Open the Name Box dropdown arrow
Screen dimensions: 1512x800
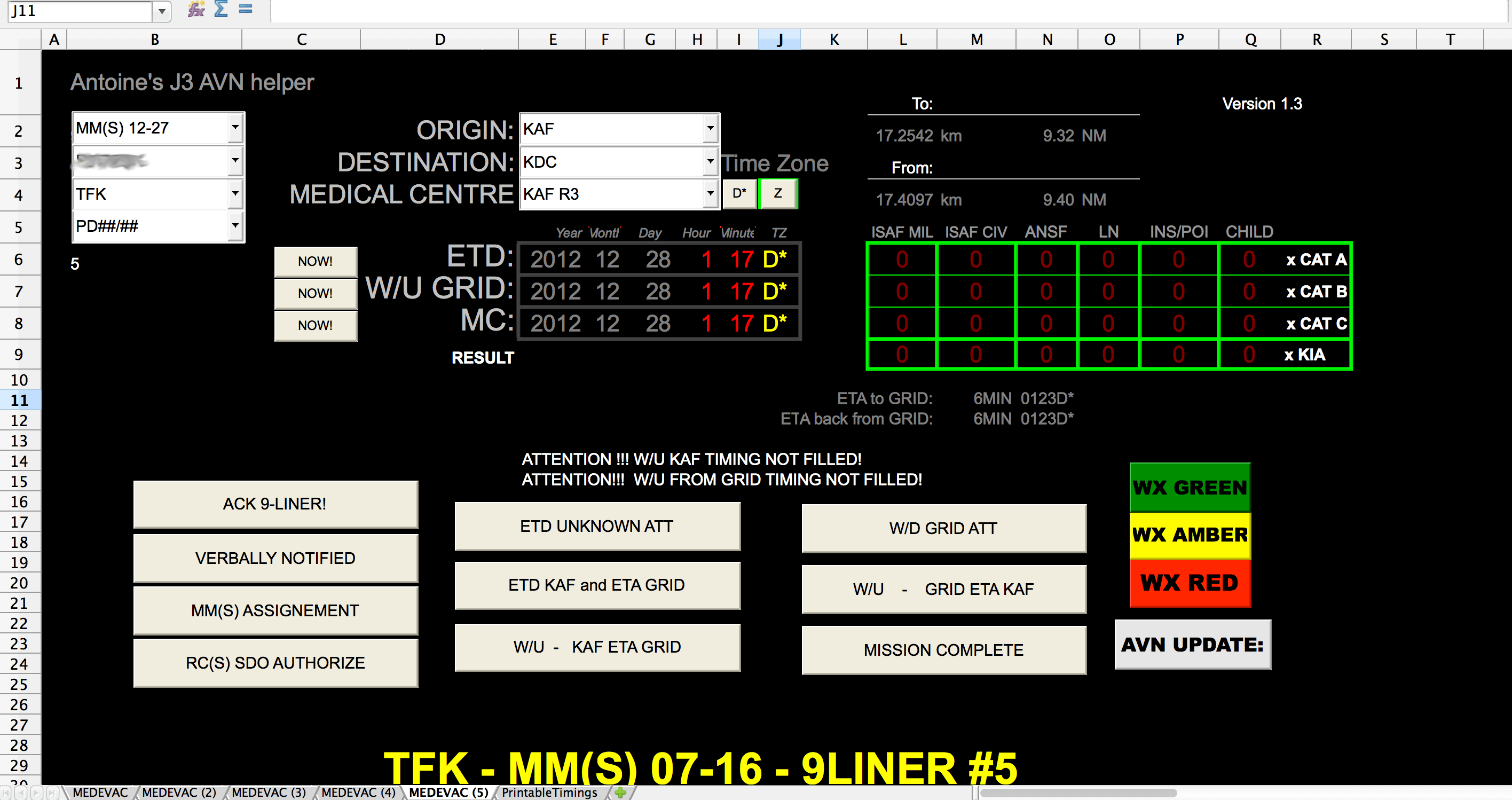[x=161, y=11]
